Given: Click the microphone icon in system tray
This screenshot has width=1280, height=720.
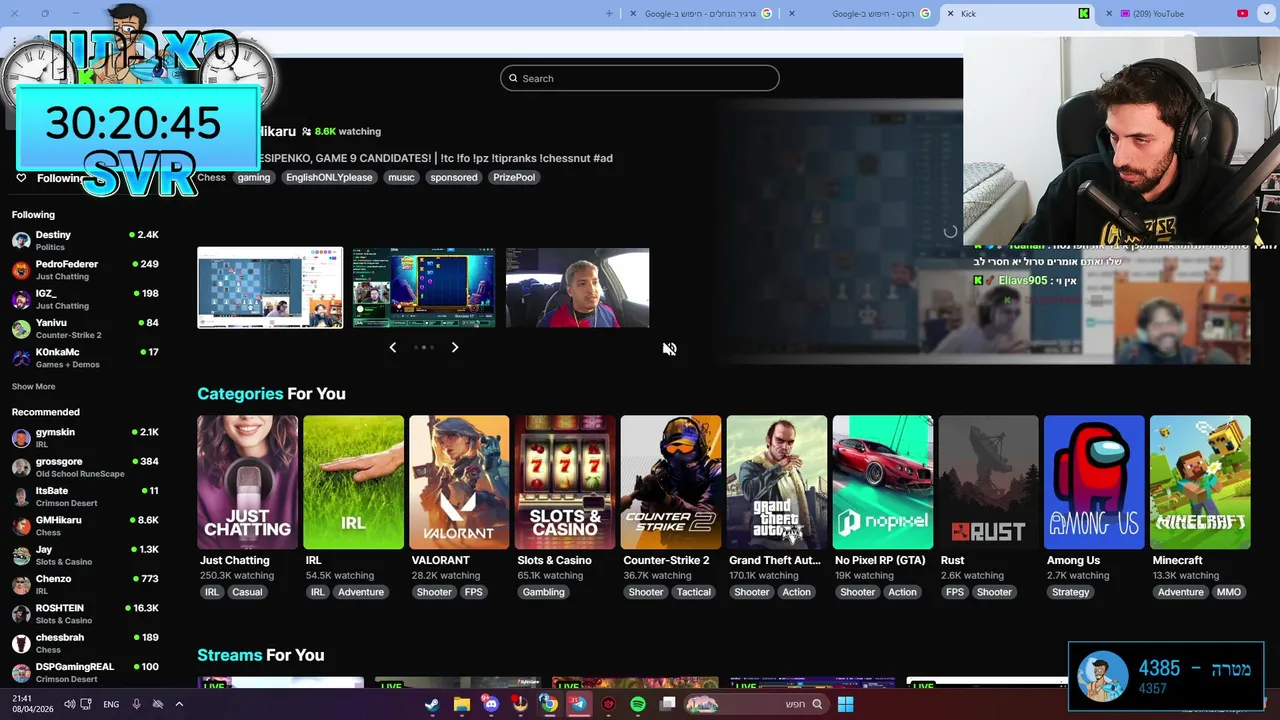Looking at the screenshot, I should click(x=136, y=704).
